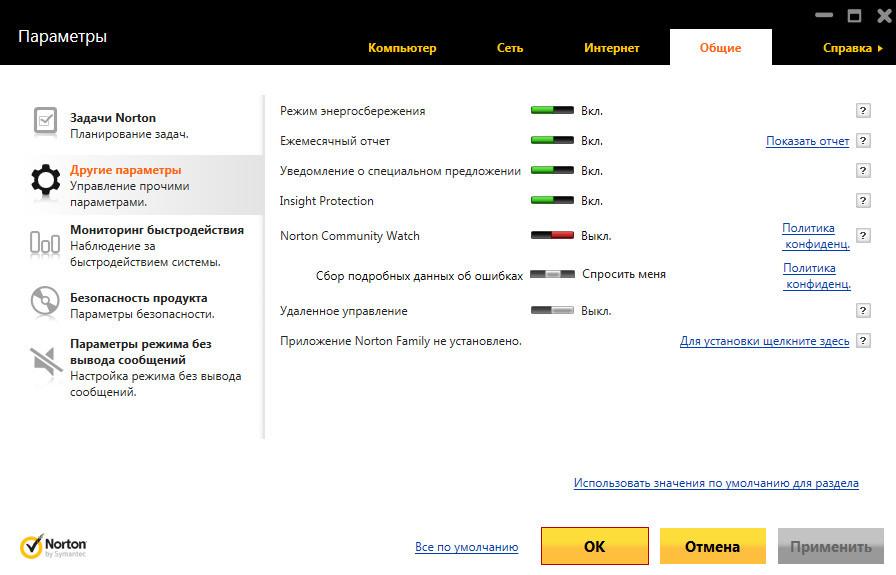Go to the Сеть tab
The image size is (896, 575).
510,48
